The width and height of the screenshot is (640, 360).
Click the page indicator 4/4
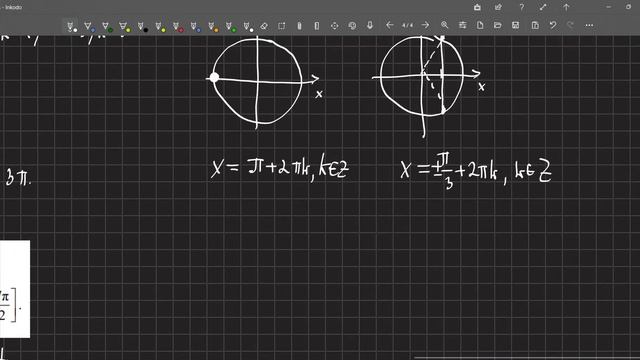[407, 25]
